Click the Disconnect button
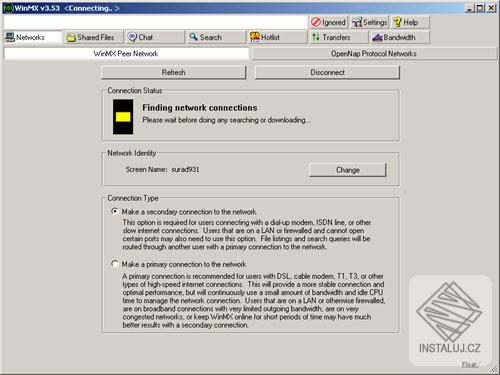Image resolution: width=500 pixels, height=375 pixels. 327,72
